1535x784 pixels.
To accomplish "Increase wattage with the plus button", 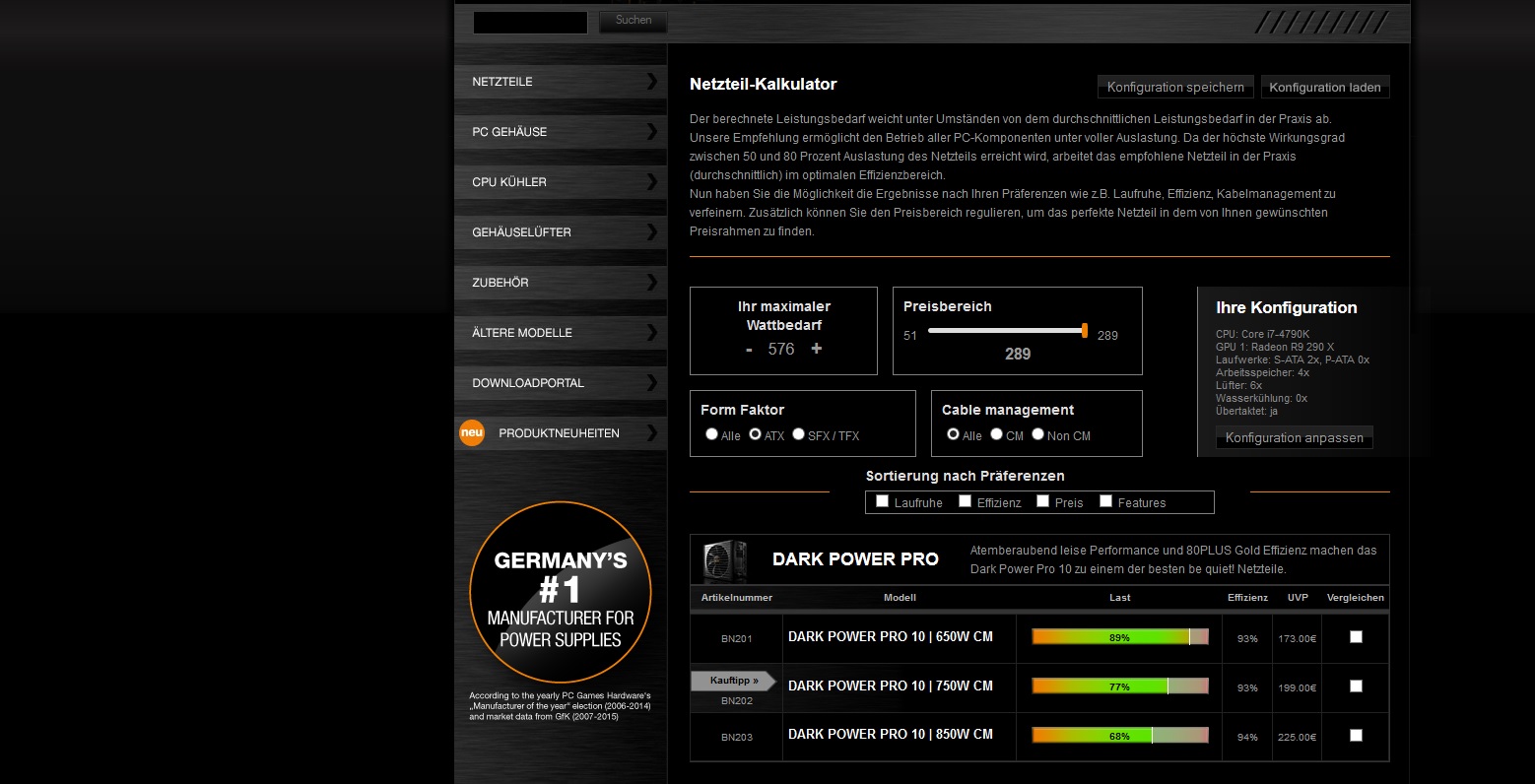I will click(x=816, y=349).
